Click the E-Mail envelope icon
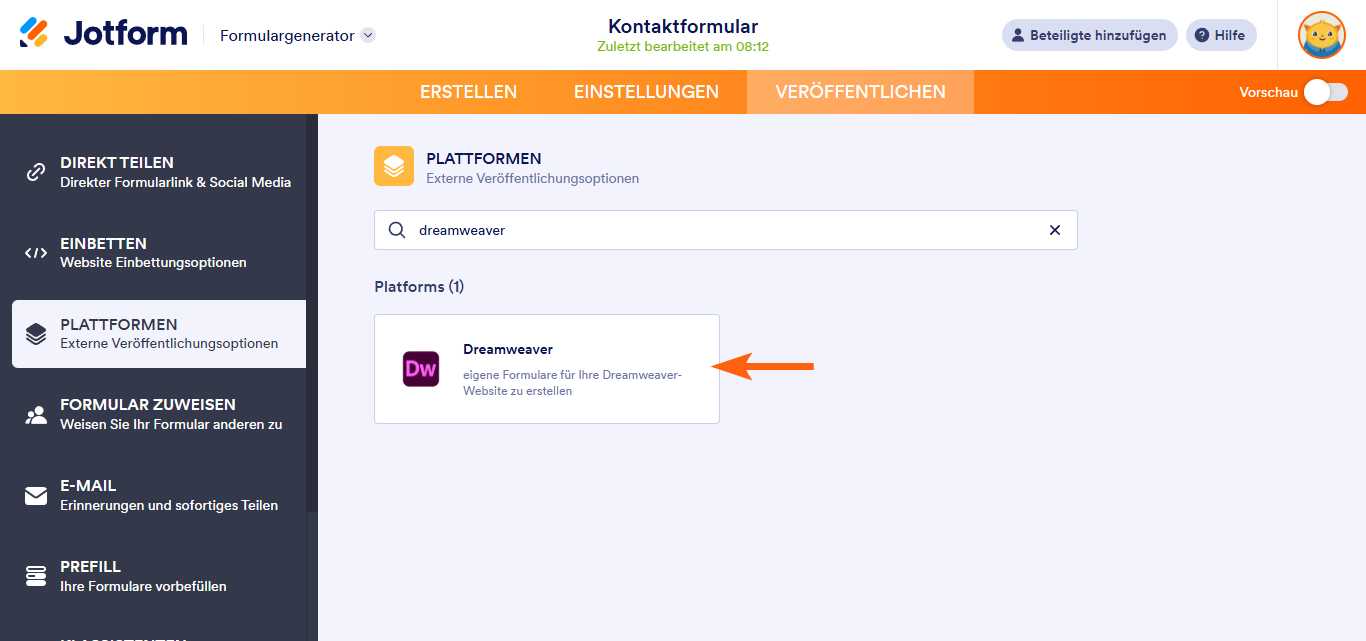Screen dimensions: 1366x641 [36, 496]
